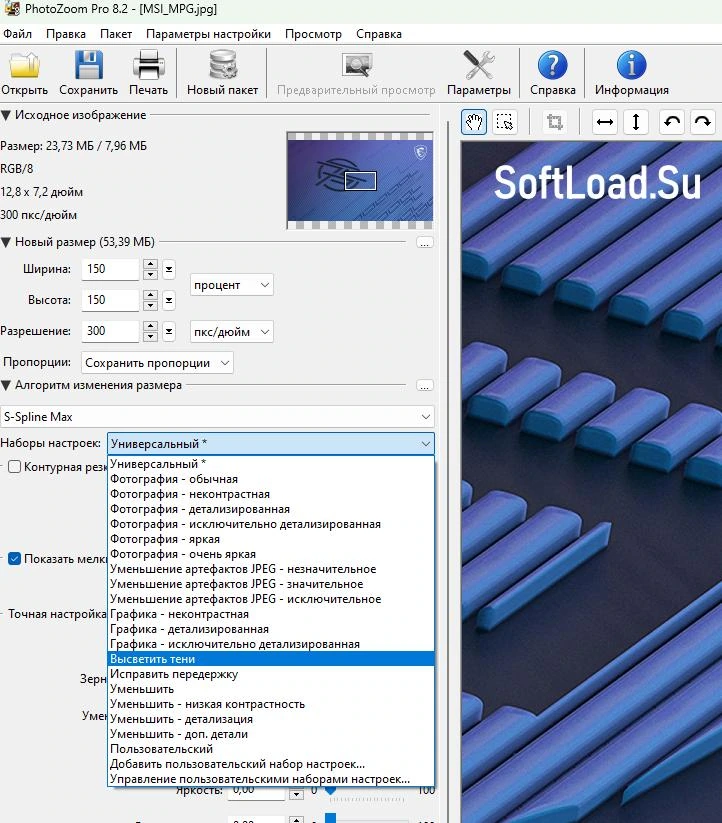Click the Разрешение value field
Image resolution: width=722 pixels, height=823 pixels.
110,331
